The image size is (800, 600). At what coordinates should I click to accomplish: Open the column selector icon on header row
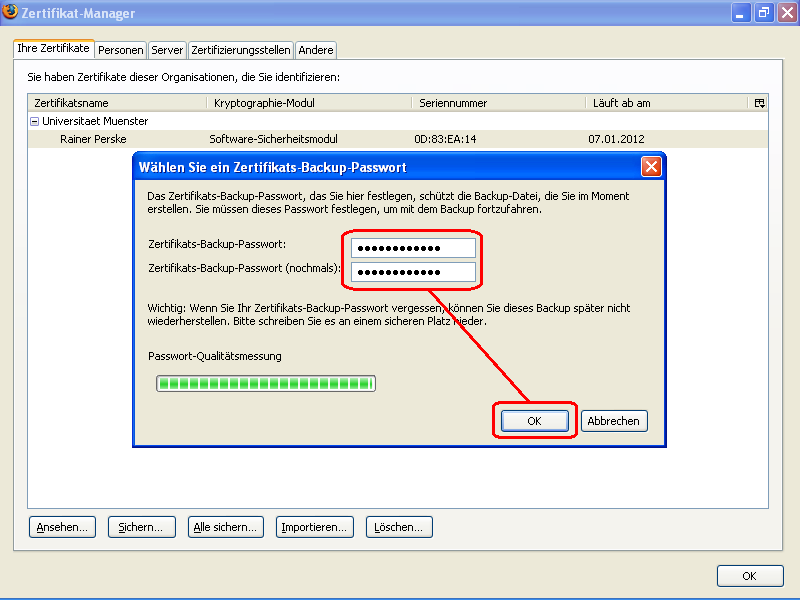click(759, 102)
